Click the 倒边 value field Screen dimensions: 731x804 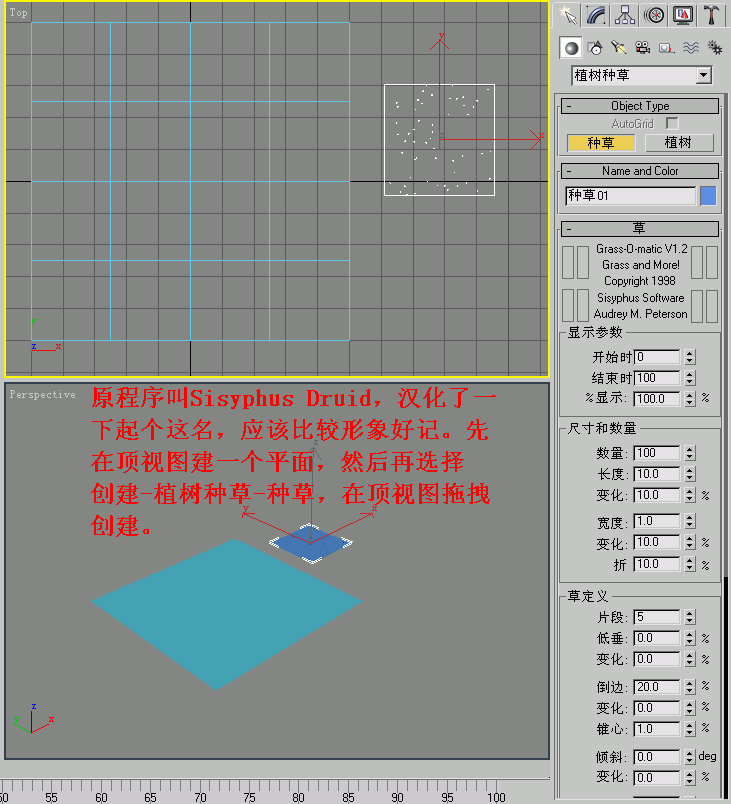[657, 687]
